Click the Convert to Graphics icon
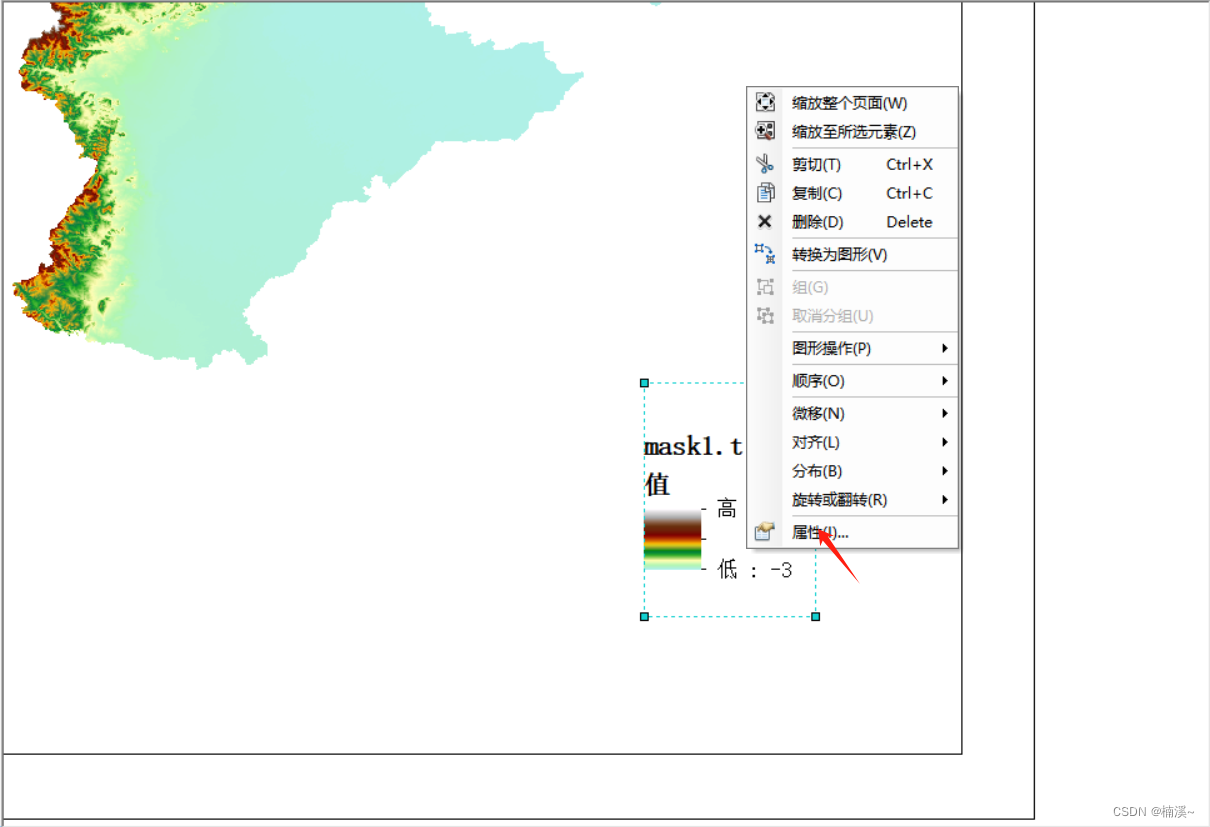Screen dimensions: 1210x827 coord(765,254)
